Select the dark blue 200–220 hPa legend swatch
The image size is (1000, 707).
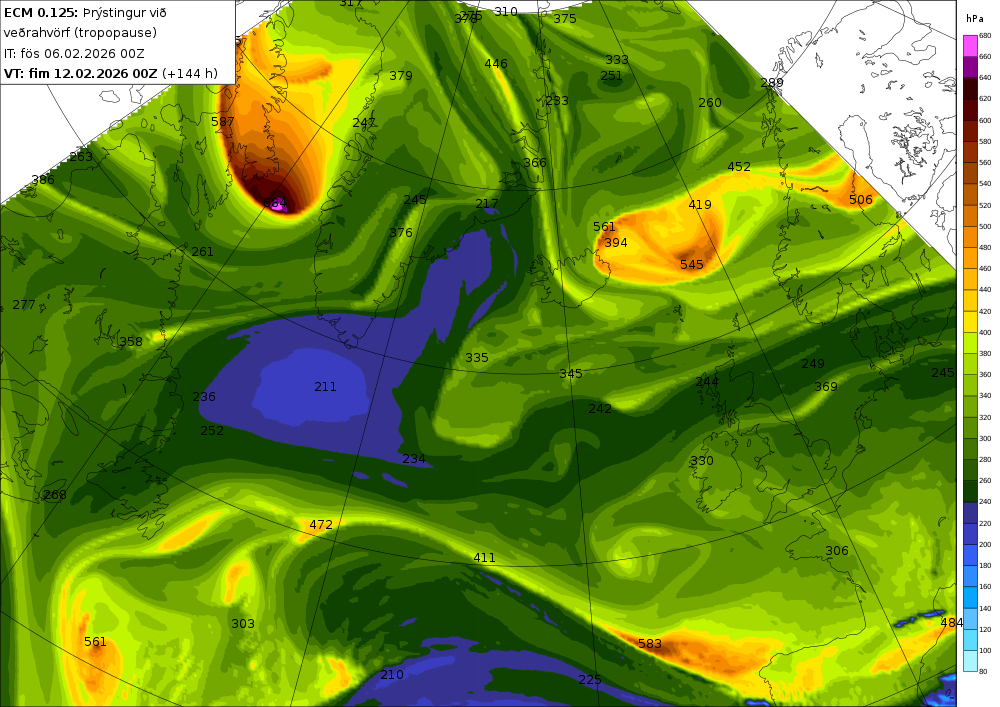click(969, 534)
